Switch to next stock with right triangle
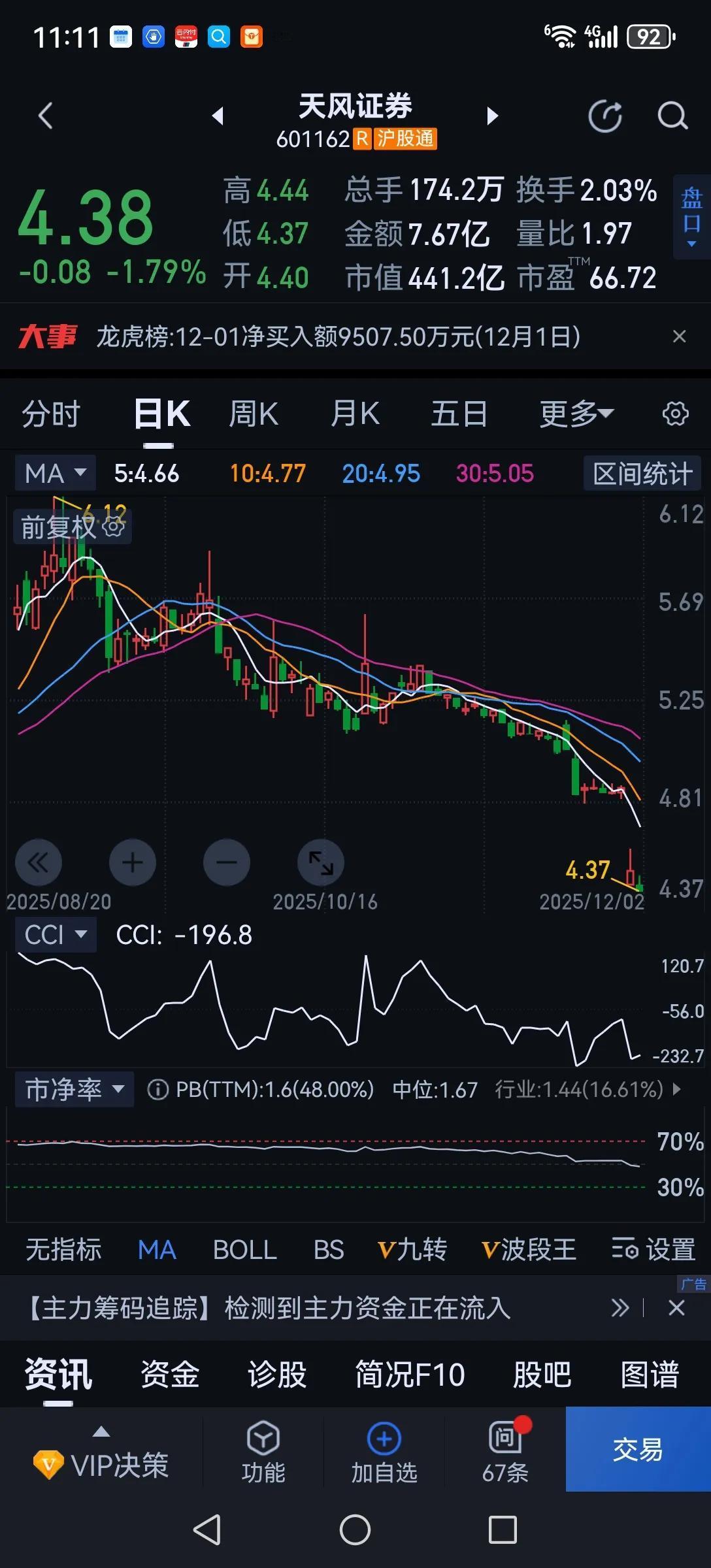 click(x=493, y=116)
